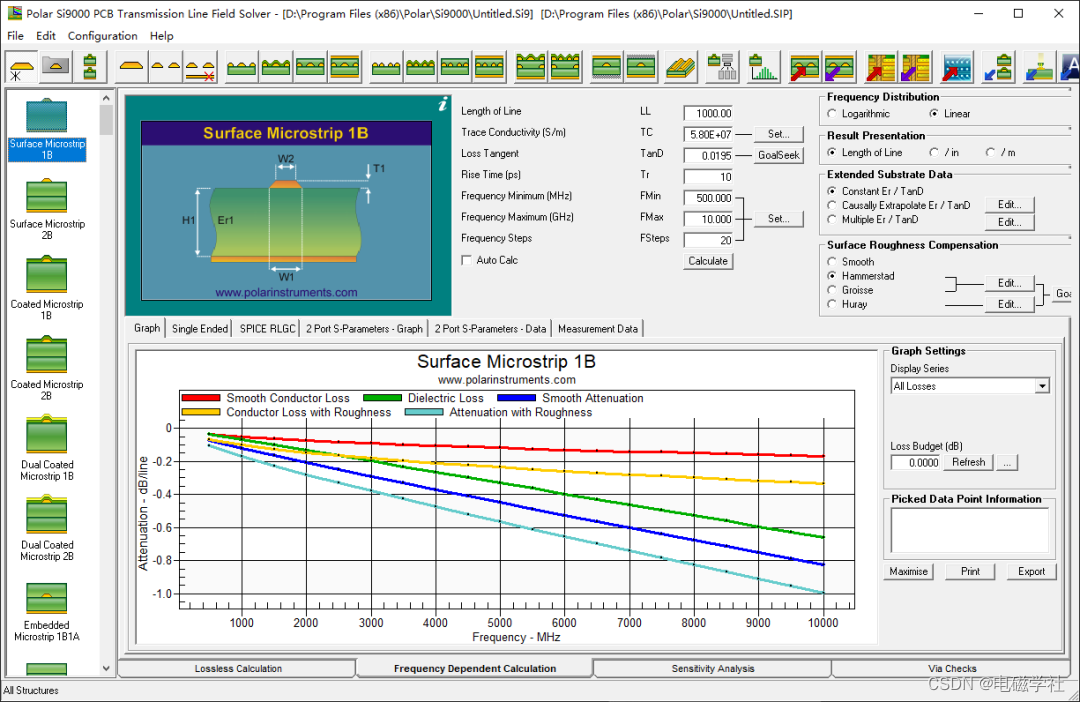Select Causally Extrapolate Er / TanD option

coord(832,205)
